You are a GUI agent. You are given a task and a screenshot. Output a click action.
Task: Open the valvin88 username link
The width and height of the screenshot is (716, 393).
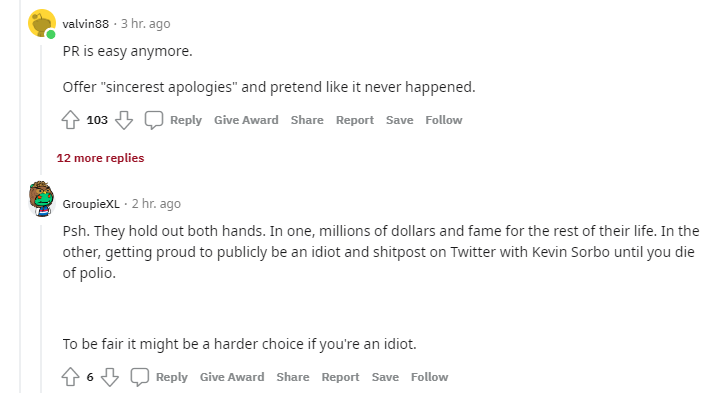click(x=86, y=24)
